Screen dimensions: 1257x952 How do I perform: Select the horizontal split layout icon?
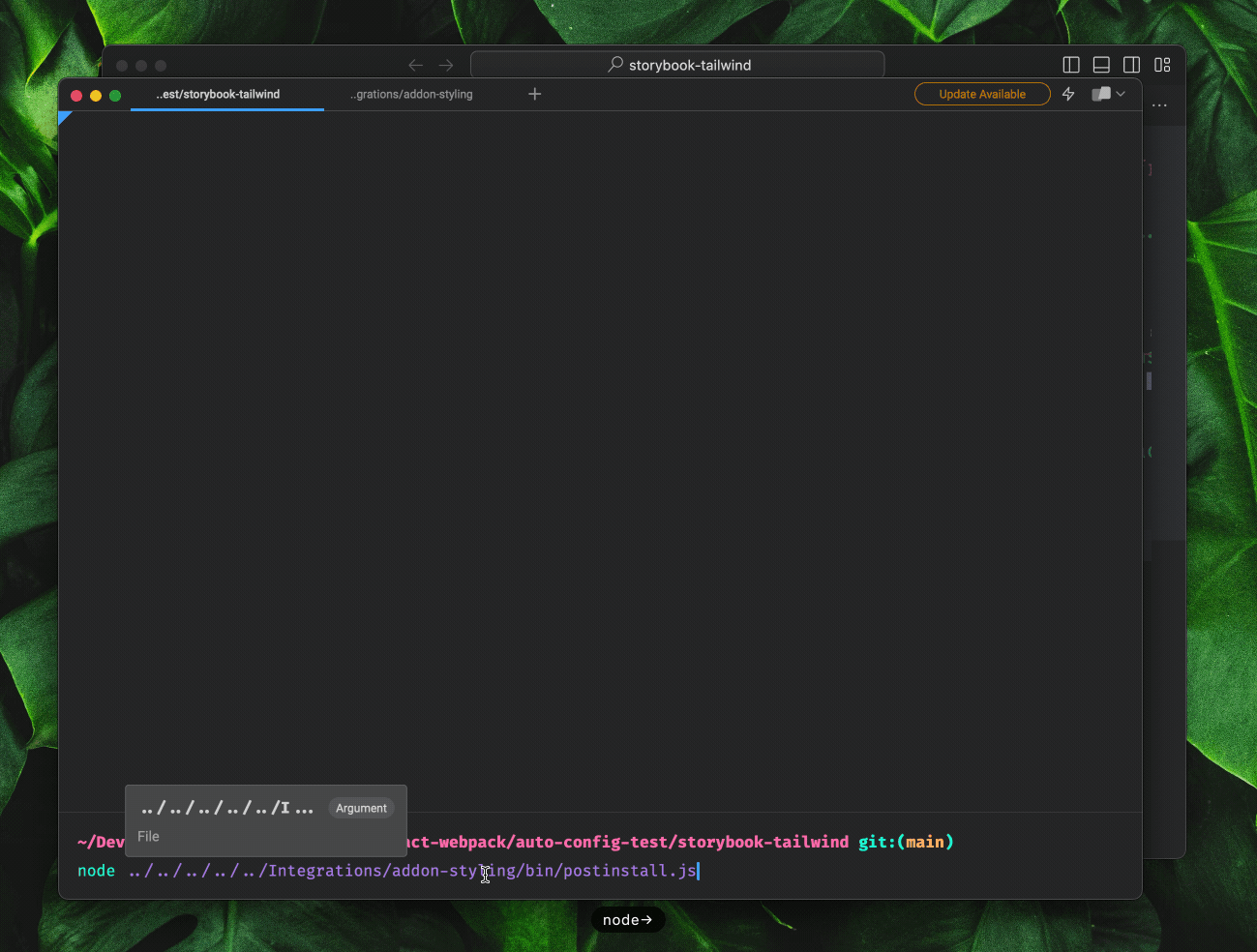pyautogui.click(x=1101, y=65)
